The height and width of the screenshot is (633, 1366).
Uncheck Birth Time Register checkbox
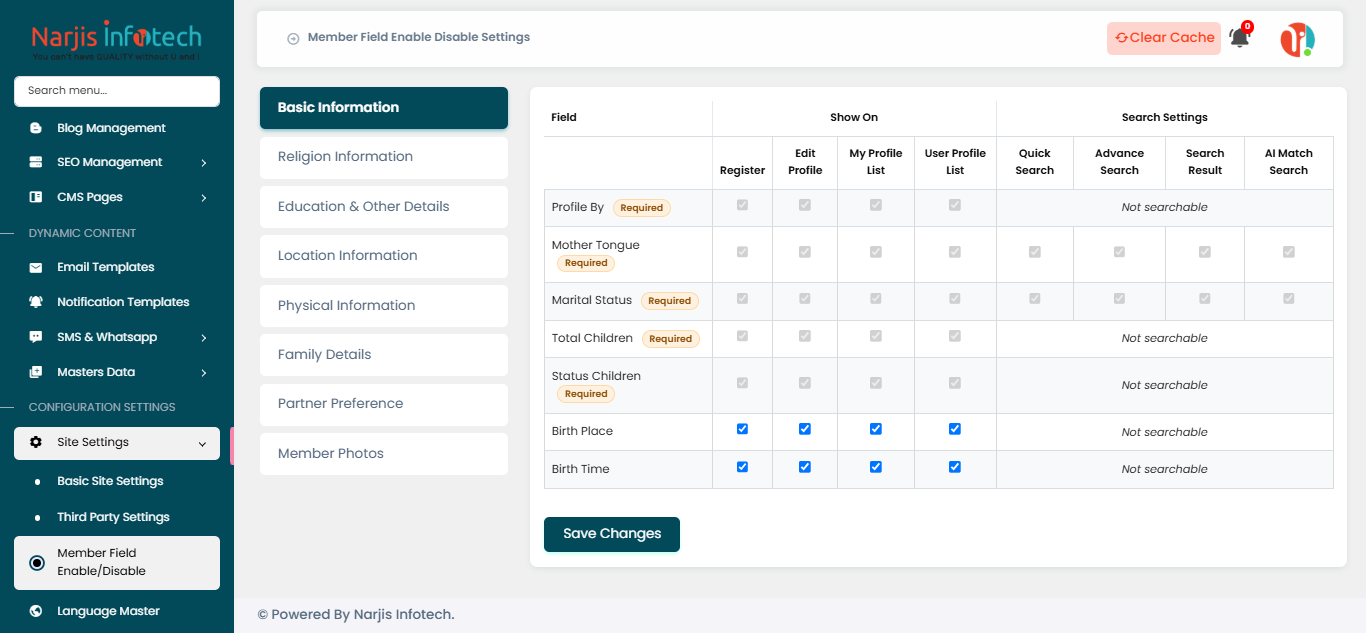[742, 467]
